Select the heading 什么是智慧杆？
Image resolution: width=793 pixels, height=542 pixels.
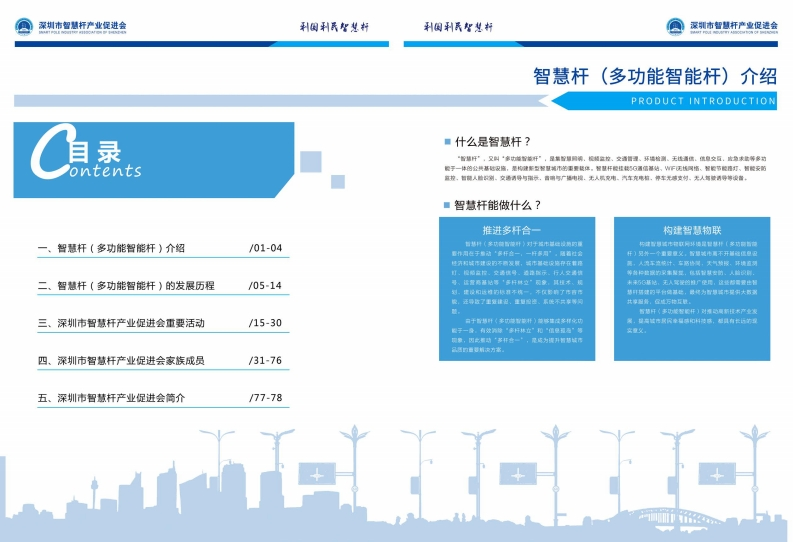(493, 142)
